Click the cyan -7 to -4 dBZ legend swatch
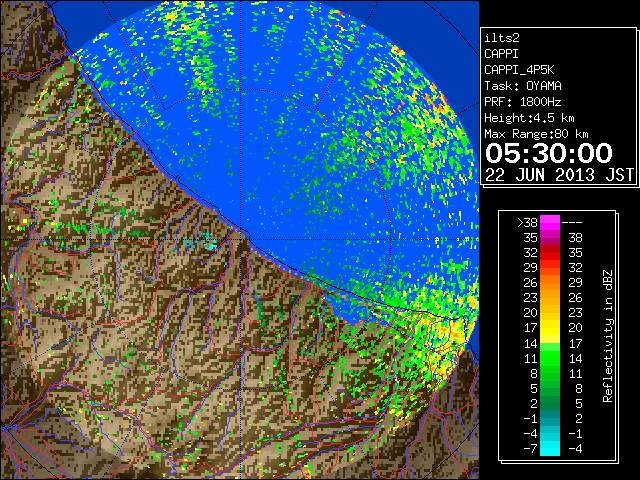Image resolution: width=640 pixels, height=480 pixels. (550, 448)
